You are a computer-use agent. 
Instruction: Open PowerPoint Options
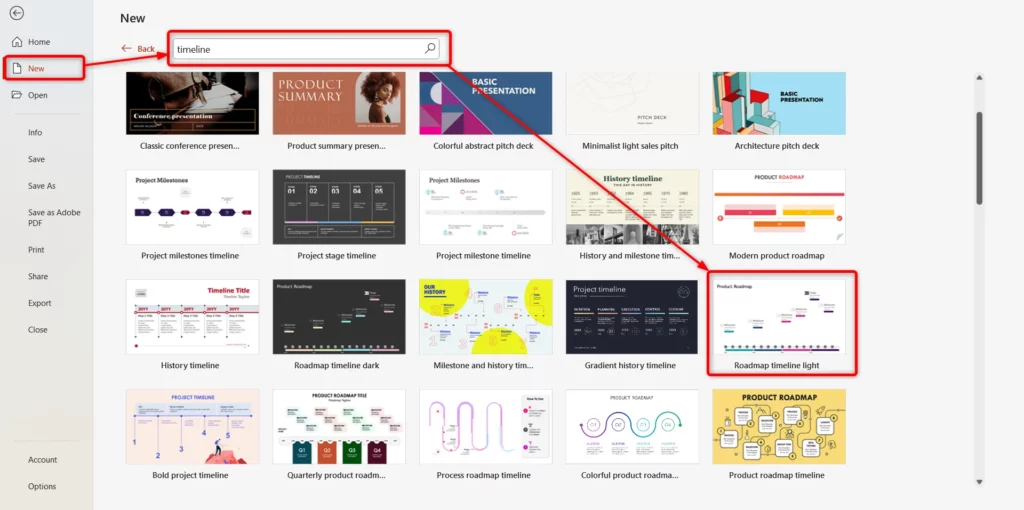(42, 487)
